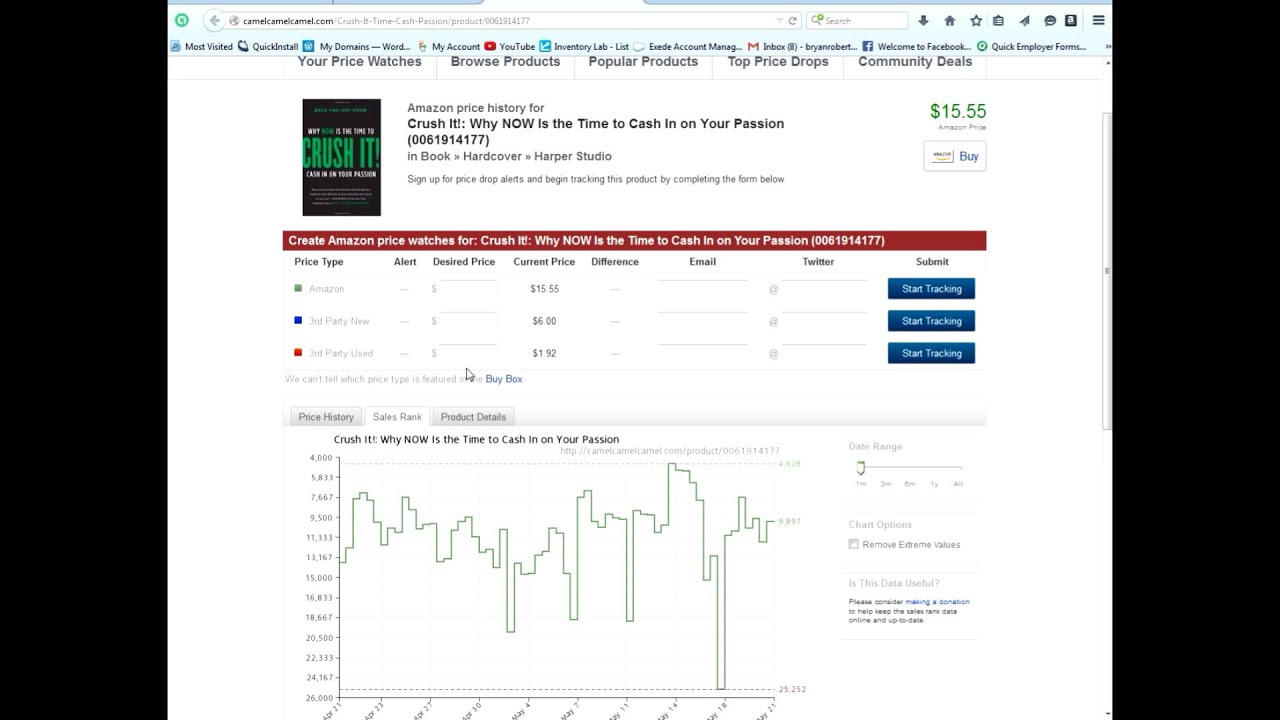
Task: Click the browser Search box
Action: coord(858,20)
